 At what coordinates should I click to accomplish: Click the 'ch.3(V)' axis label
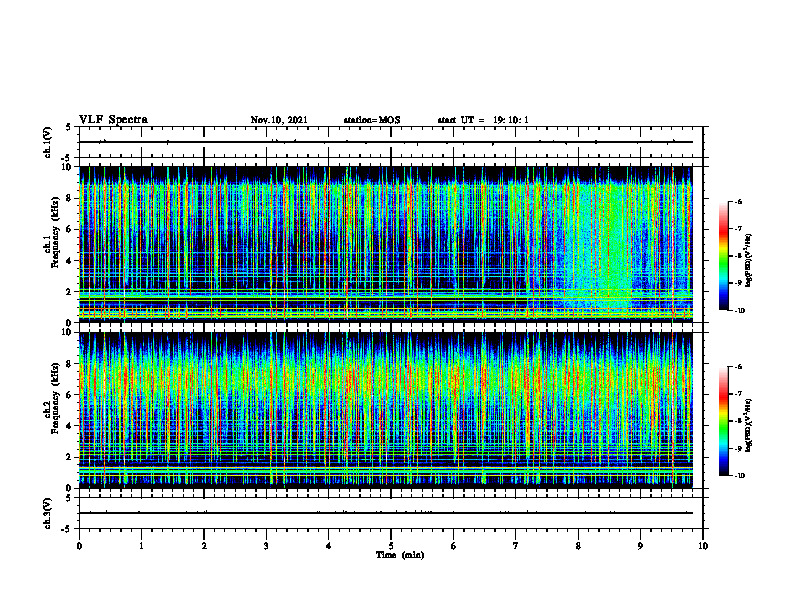click(x=48, y=513)
